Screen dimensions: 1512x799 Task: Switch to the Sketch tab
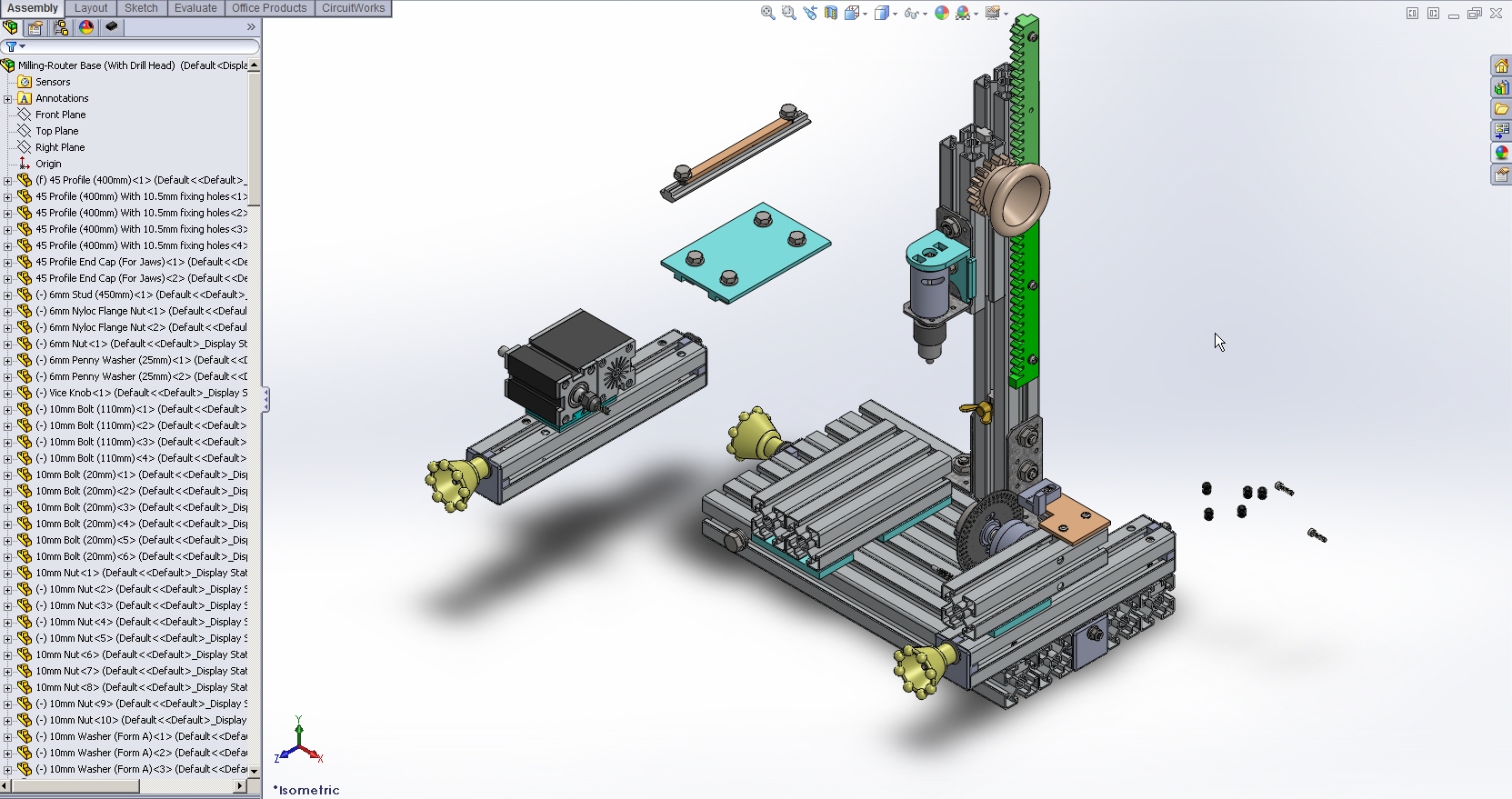141,8
